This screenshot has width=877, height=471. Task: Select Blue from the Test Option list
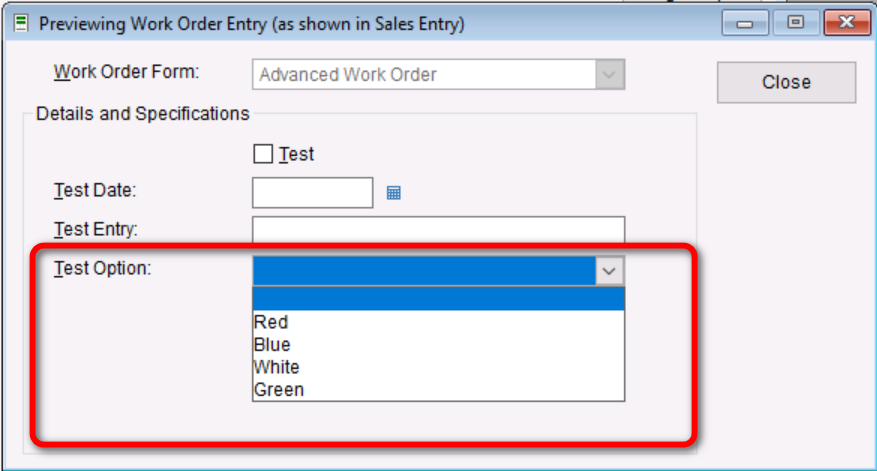pyautogui.click(x=272, y=345)
